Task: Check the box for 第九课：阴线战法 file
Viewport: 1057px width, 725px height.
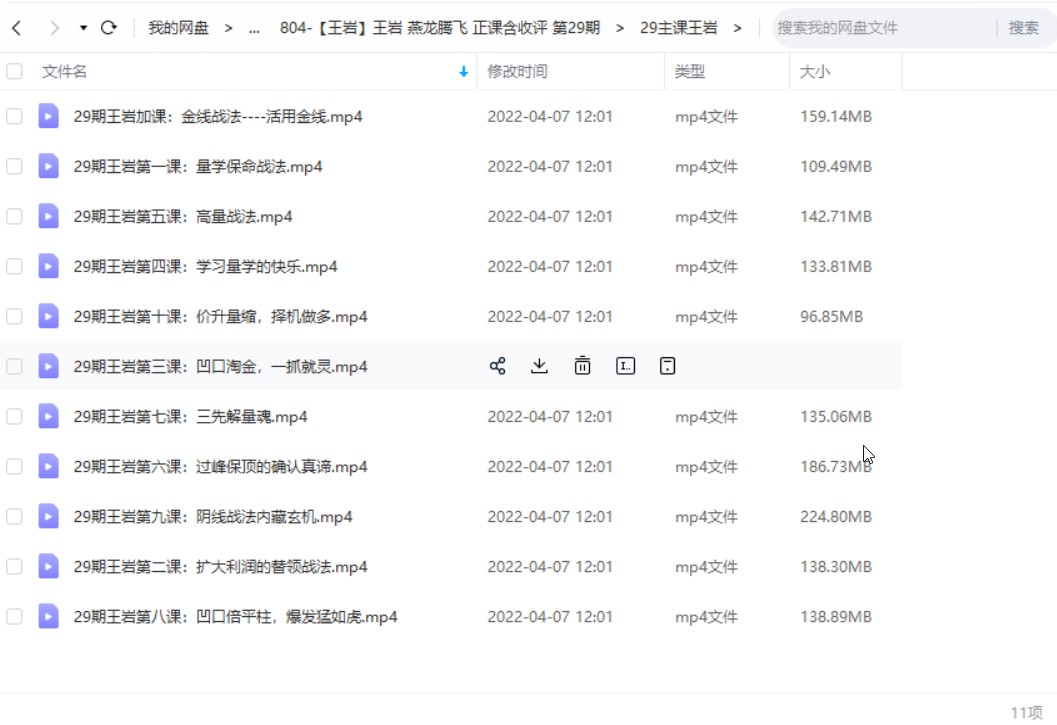Action: coord(14,516)
